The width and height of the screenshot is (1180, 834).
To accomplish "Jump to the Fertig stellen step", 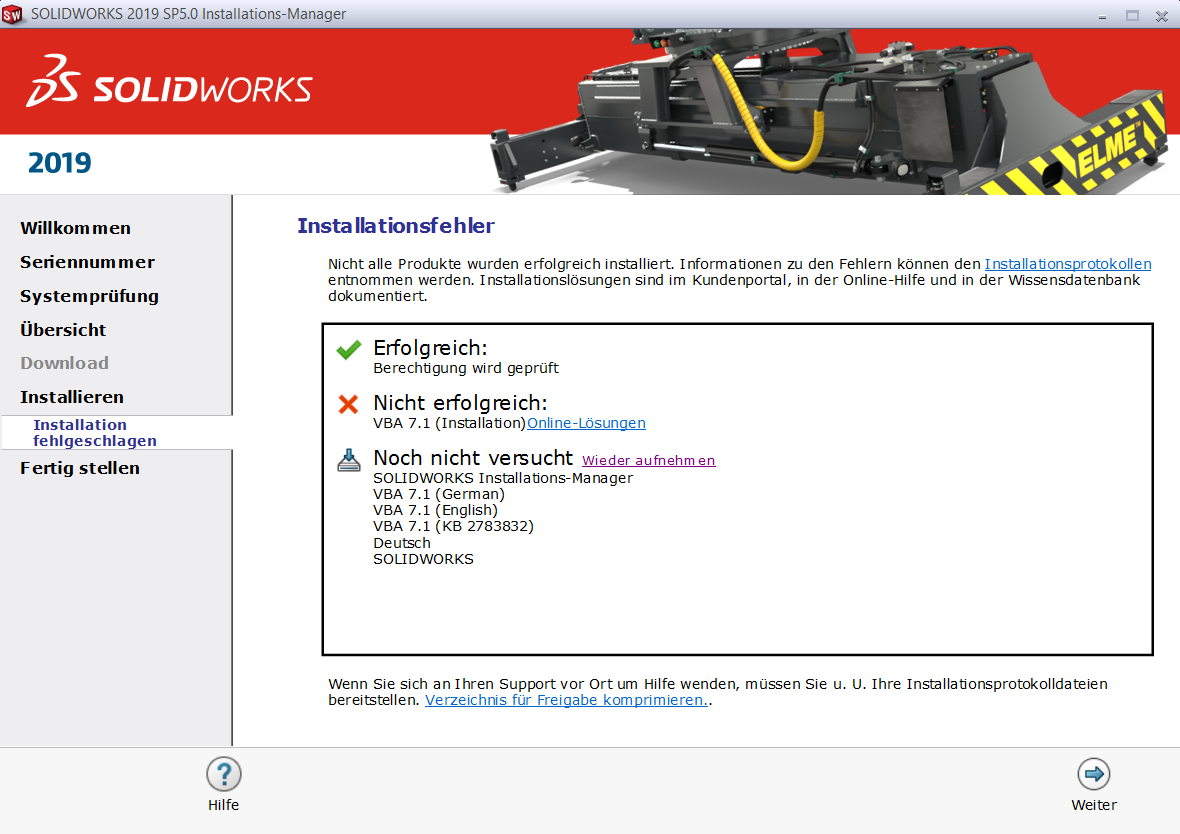I will pos(80,468).
